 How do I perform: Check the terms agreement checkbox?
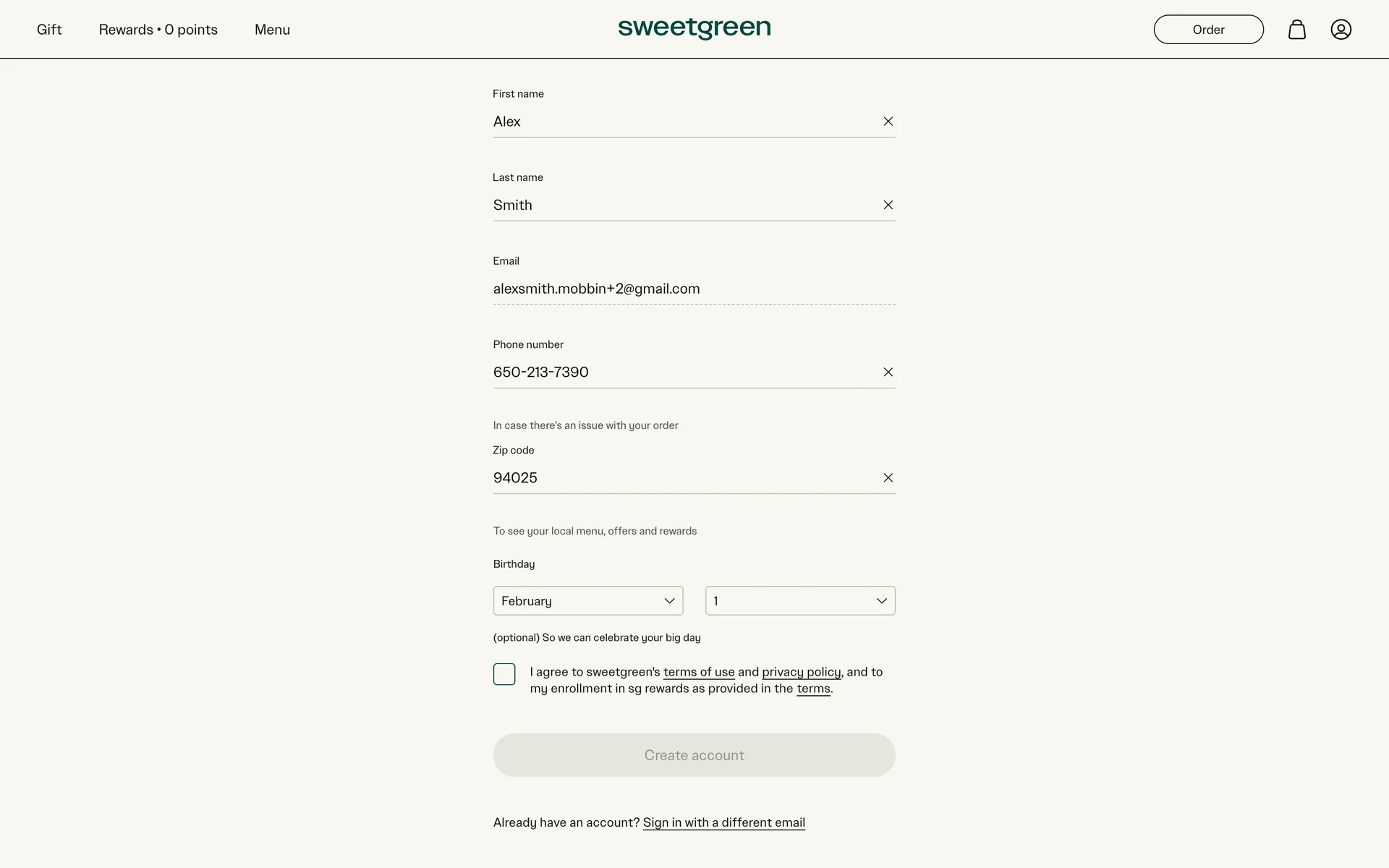(x=504, y=674)
